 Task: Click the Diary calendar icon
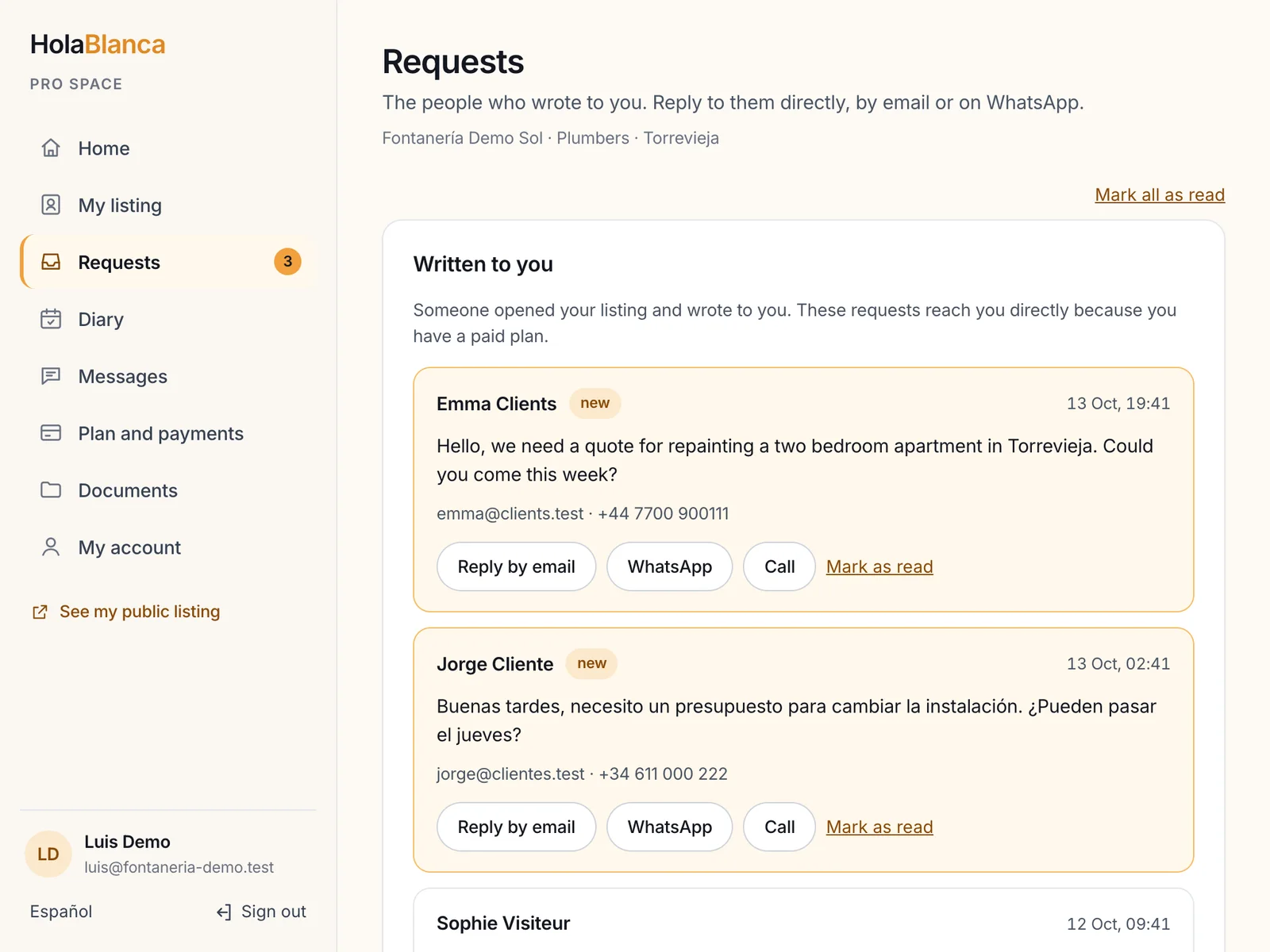click(51, 320)
